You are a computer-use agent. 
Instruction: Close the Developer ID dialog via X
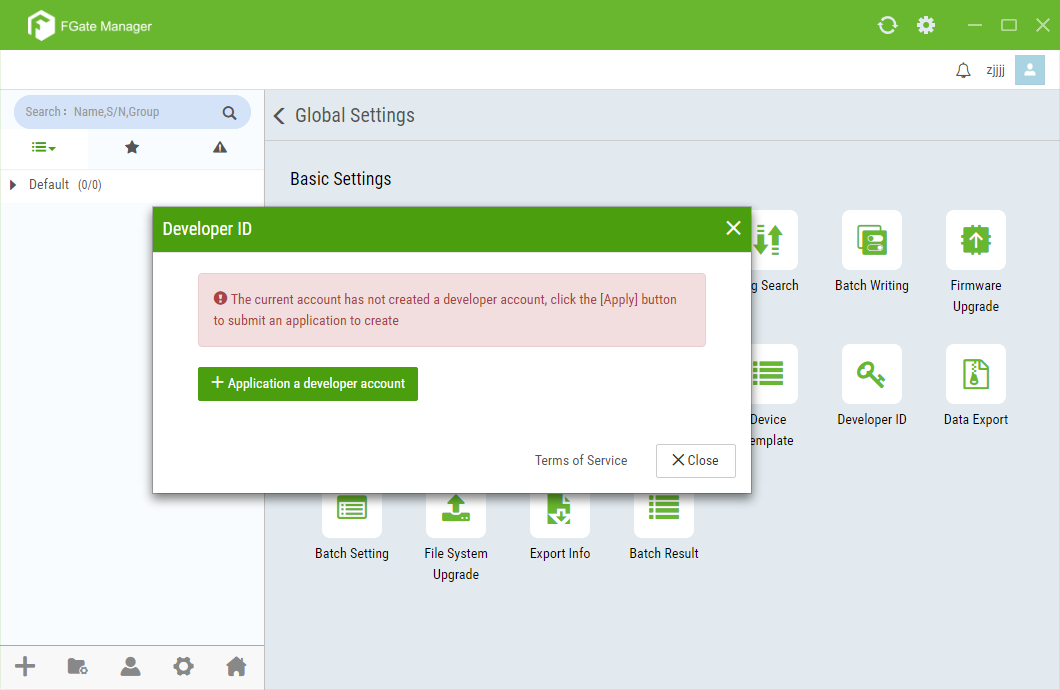click(x=733, y=229)
